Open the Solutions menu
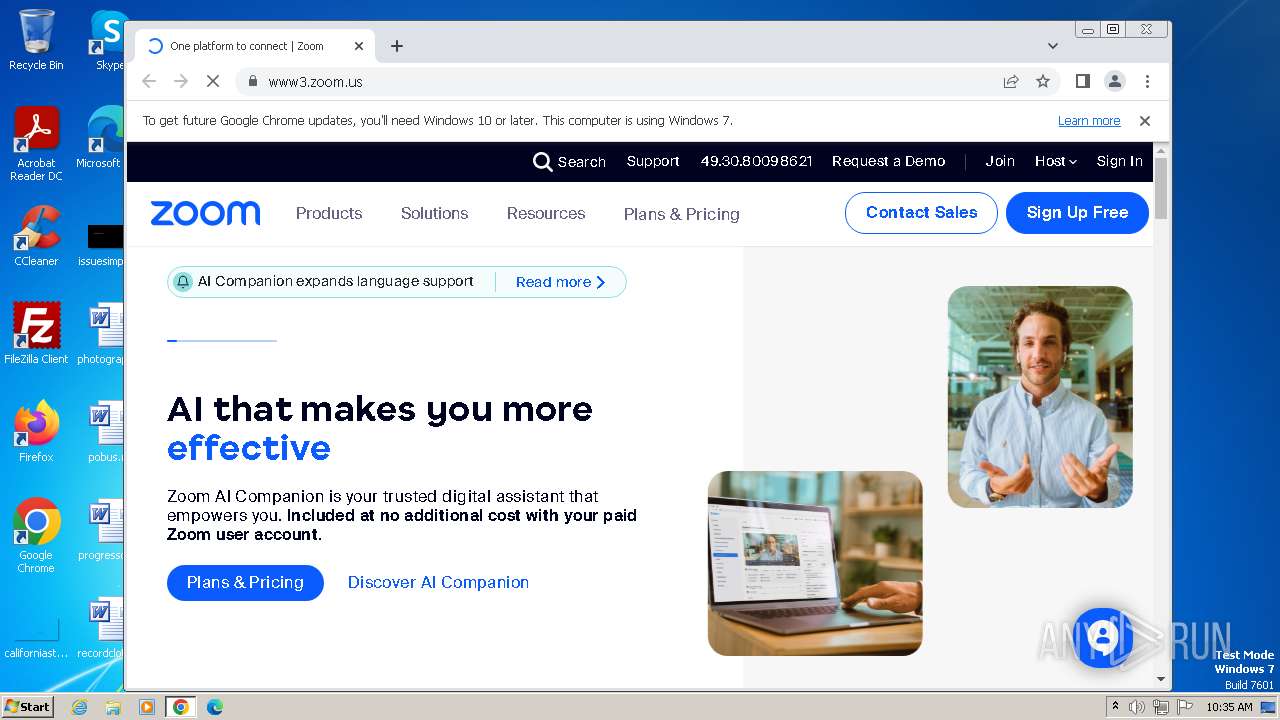Image resolution: width=1280 pixels, height=720 pixels. pyautogui.click(x=435, y=214)
